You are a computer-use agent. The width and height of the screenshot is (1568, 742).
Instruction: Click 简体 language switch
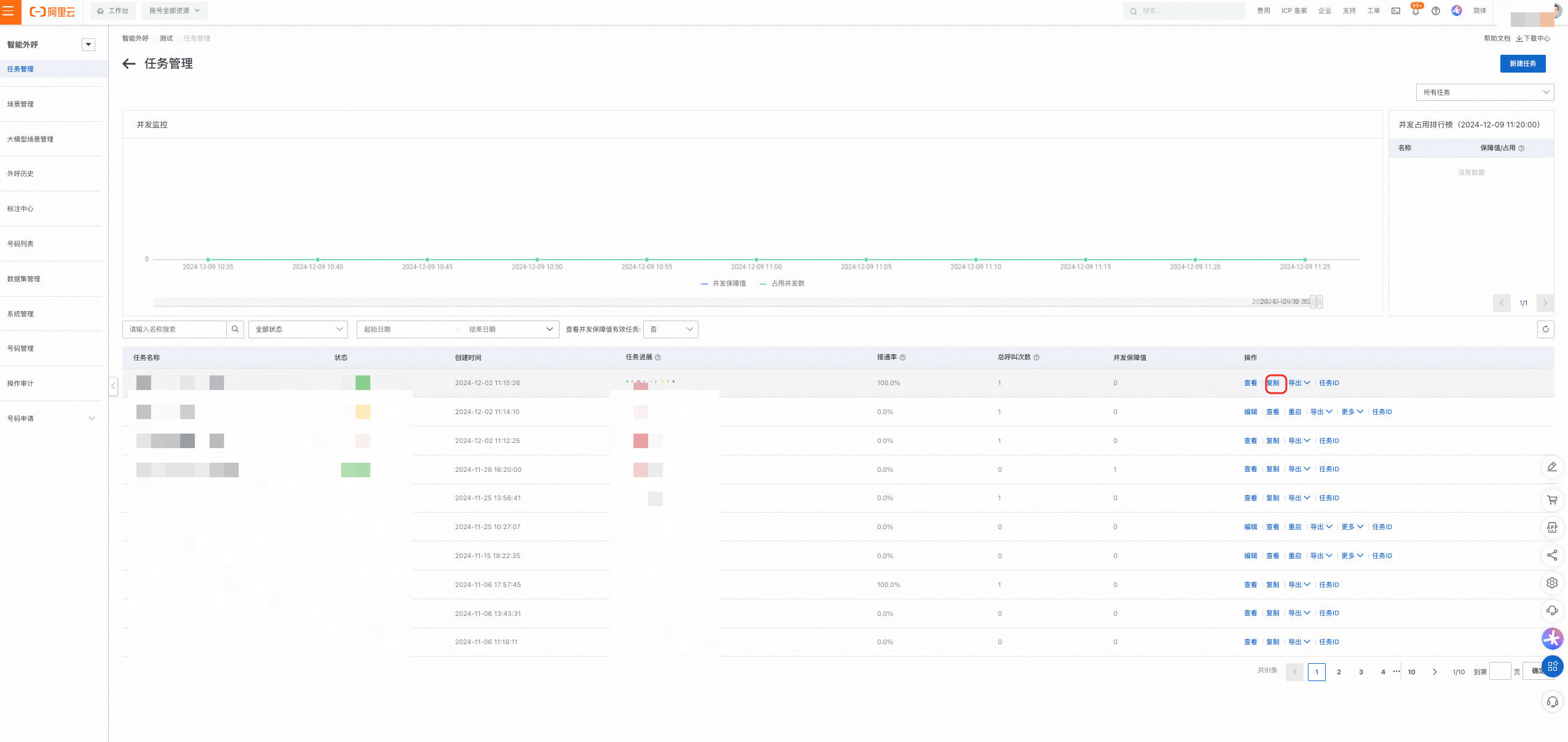[1479, 11]
